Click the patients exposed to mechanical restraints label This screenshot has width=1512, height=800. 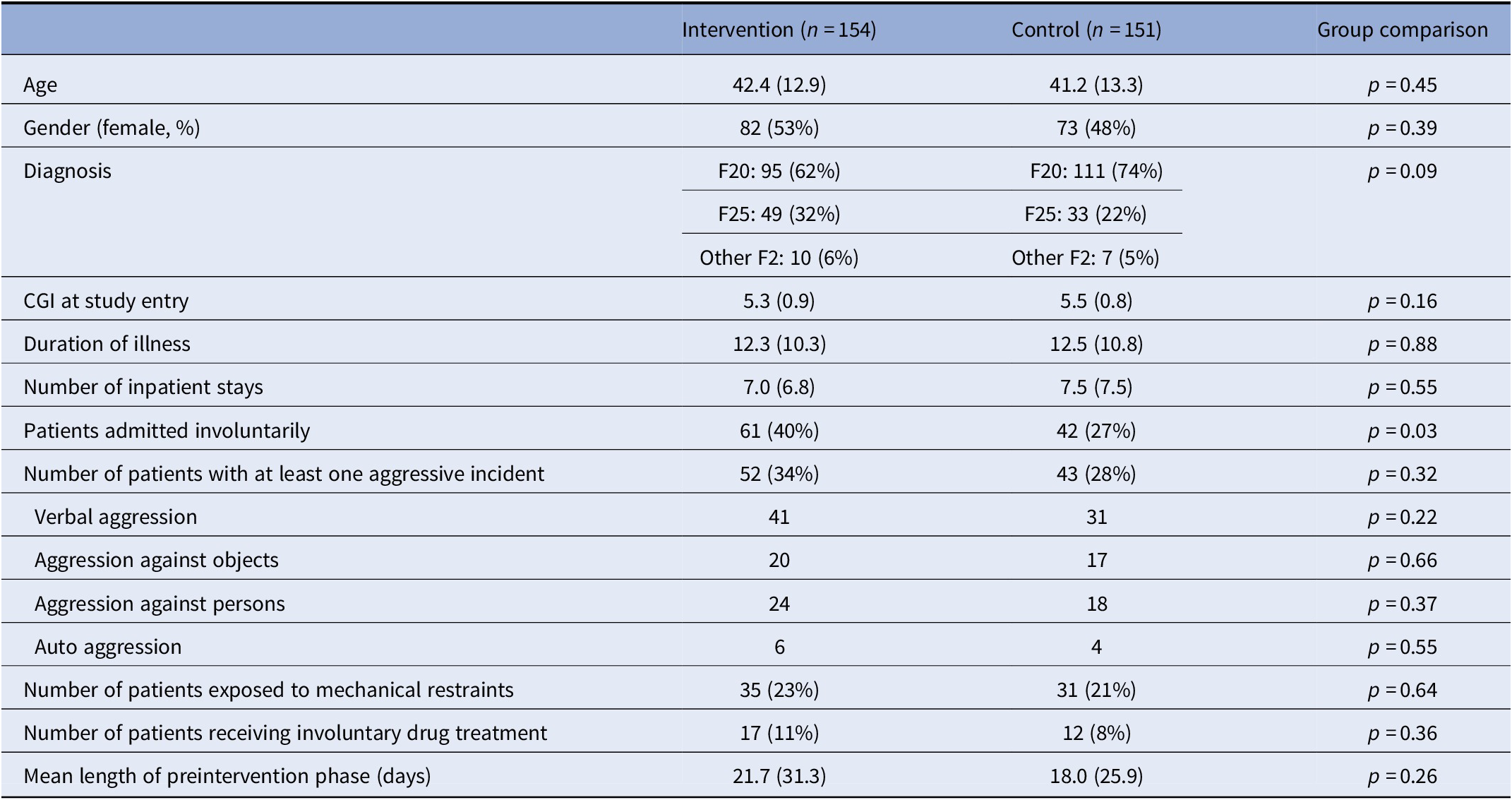tap(268, 690)
